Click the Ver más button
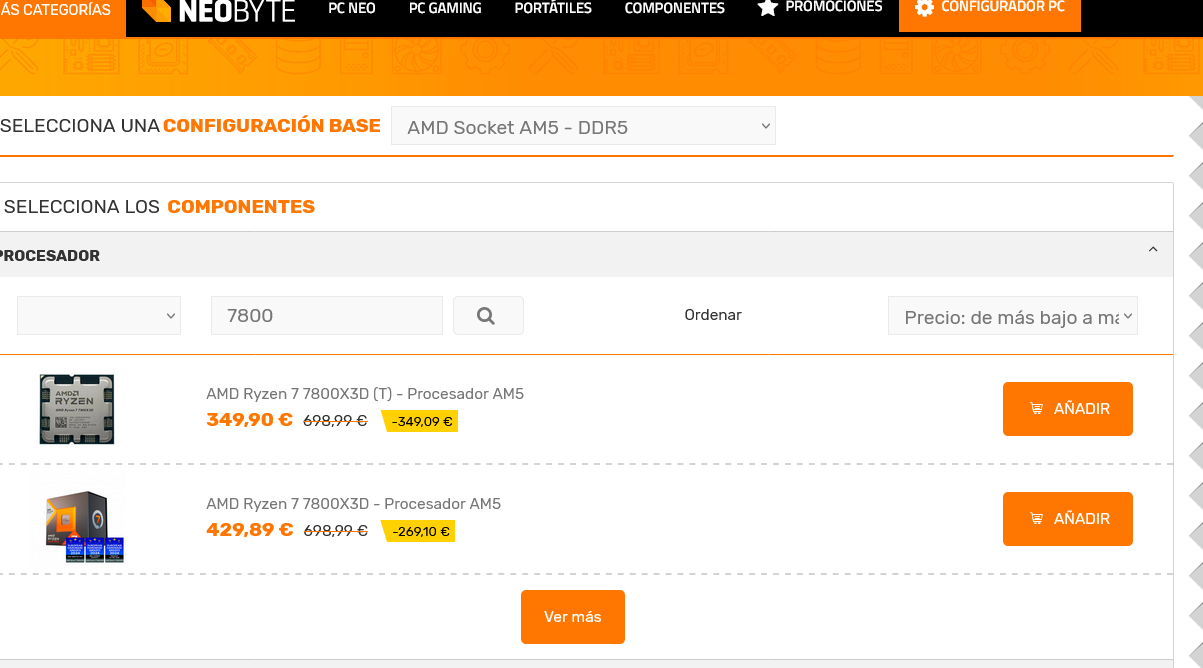This screenshot has height=668, width=1203. (573, 617)
